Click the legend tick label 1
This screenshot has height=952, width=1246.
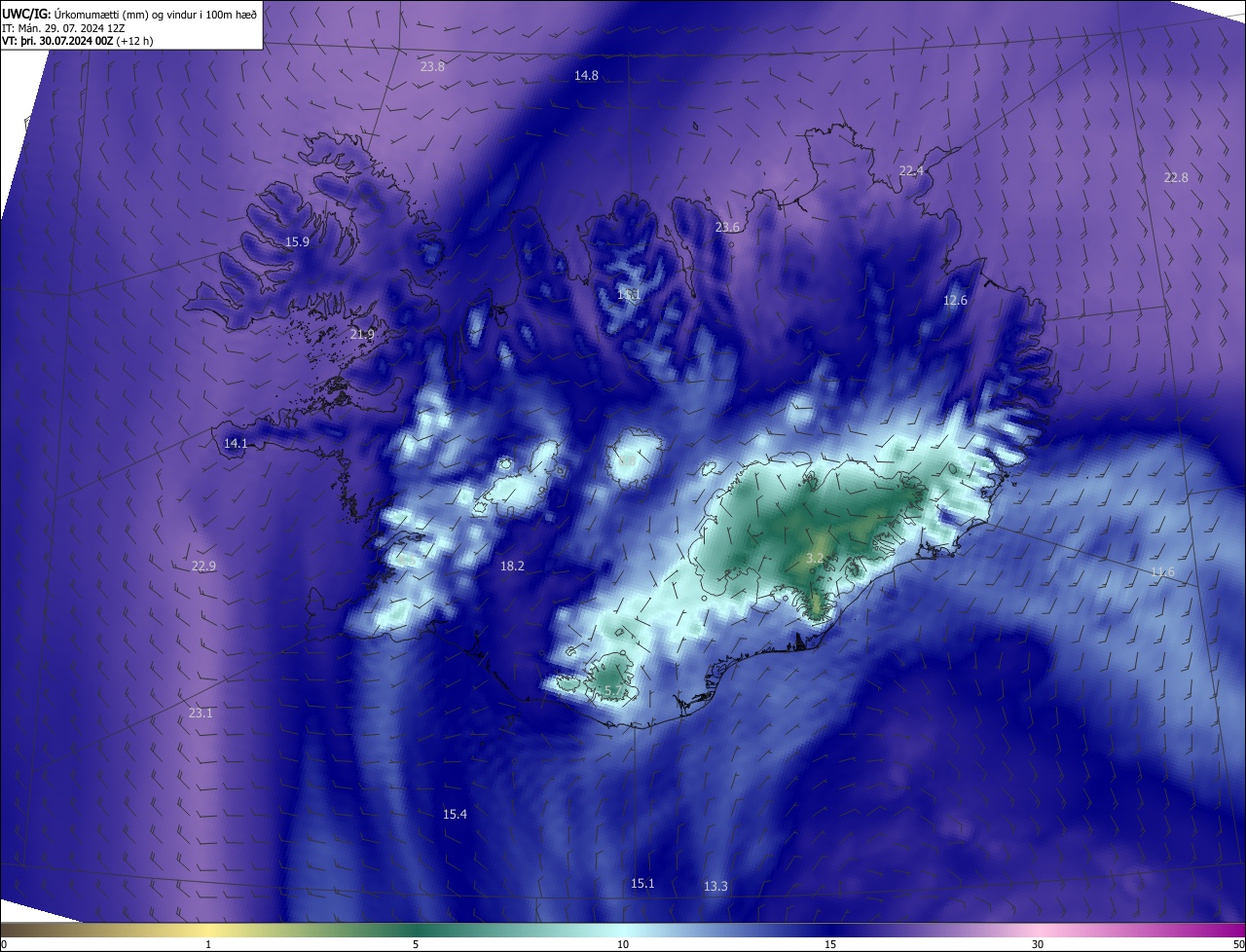click(208, 945)
